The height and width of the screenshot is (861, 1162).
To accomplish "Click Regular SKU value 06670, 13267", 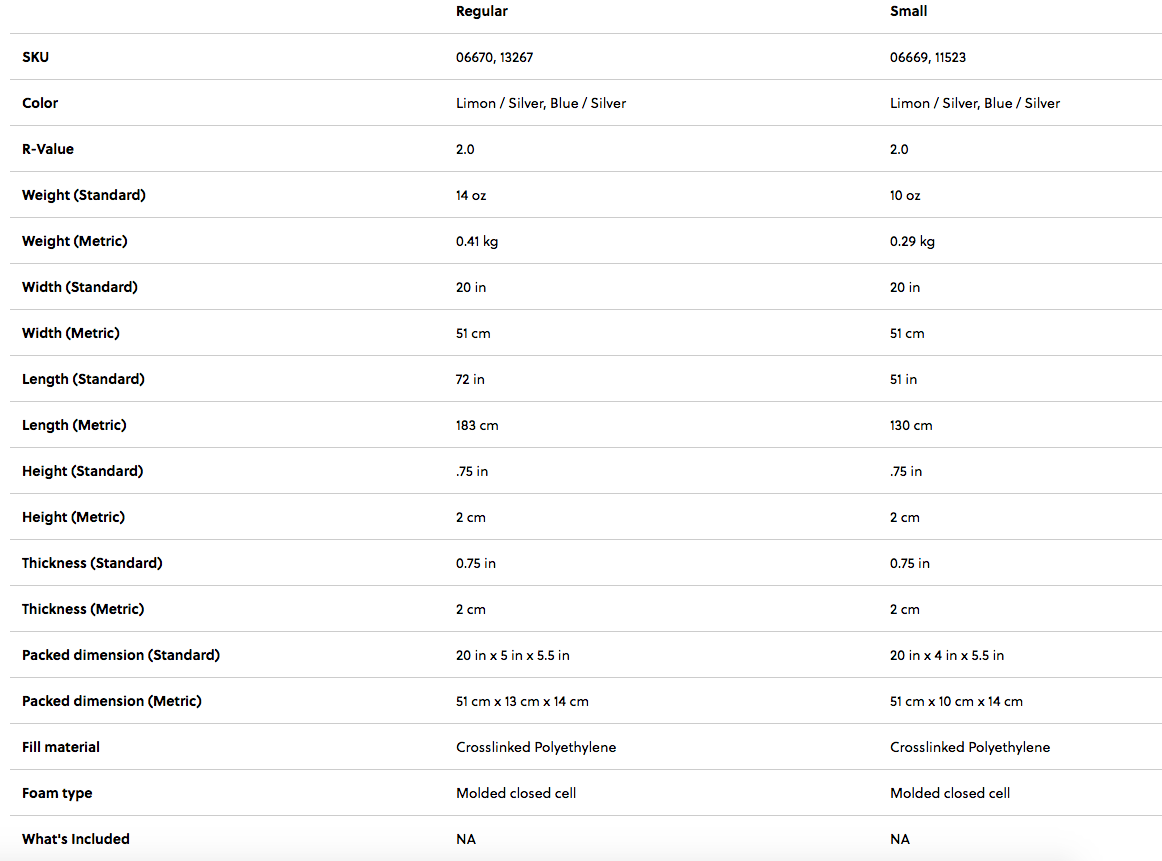I will click(x=494, y=57).
